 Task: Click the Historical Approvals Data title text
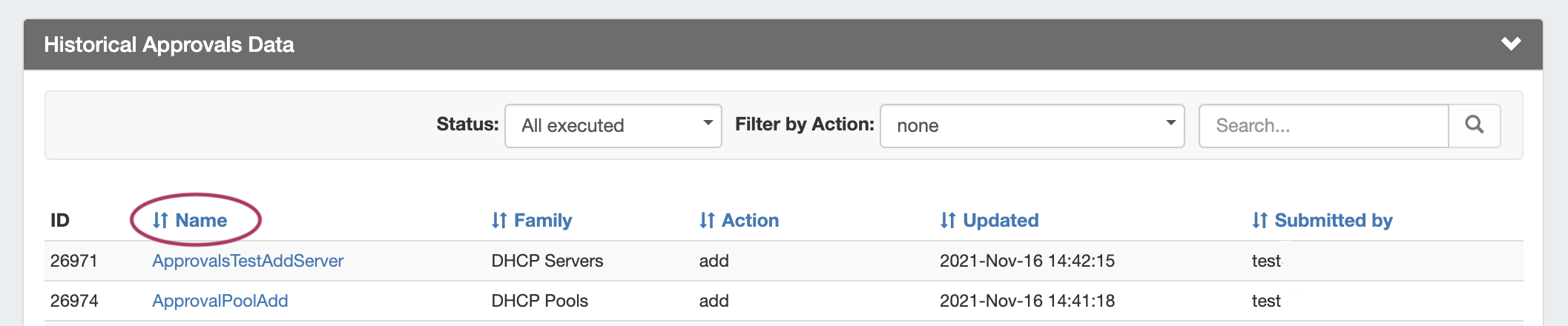169,45
